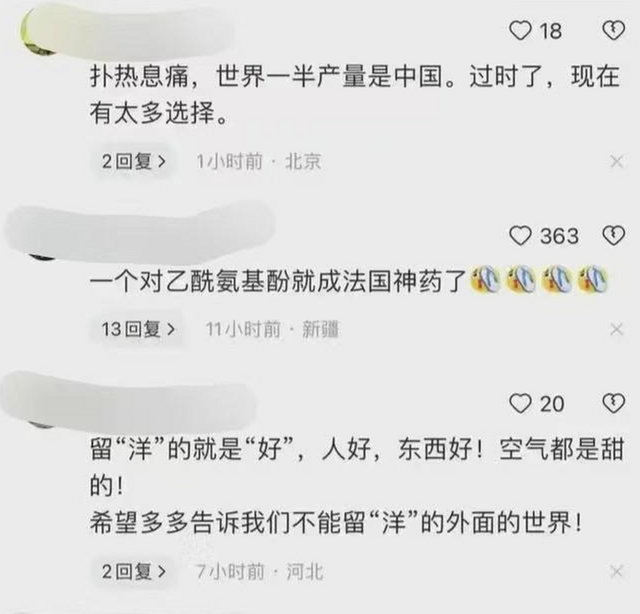This screenshot has width=640, height=614.
Task: Open second commenter's blurred username
Action: pyautogui.click(x=139, y=233)
